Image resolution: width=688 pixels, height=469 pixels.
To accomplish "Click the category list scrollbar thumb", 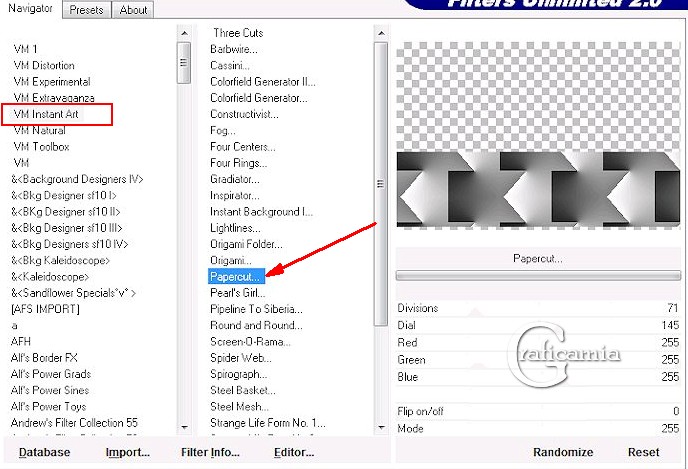I will point(184,63).
